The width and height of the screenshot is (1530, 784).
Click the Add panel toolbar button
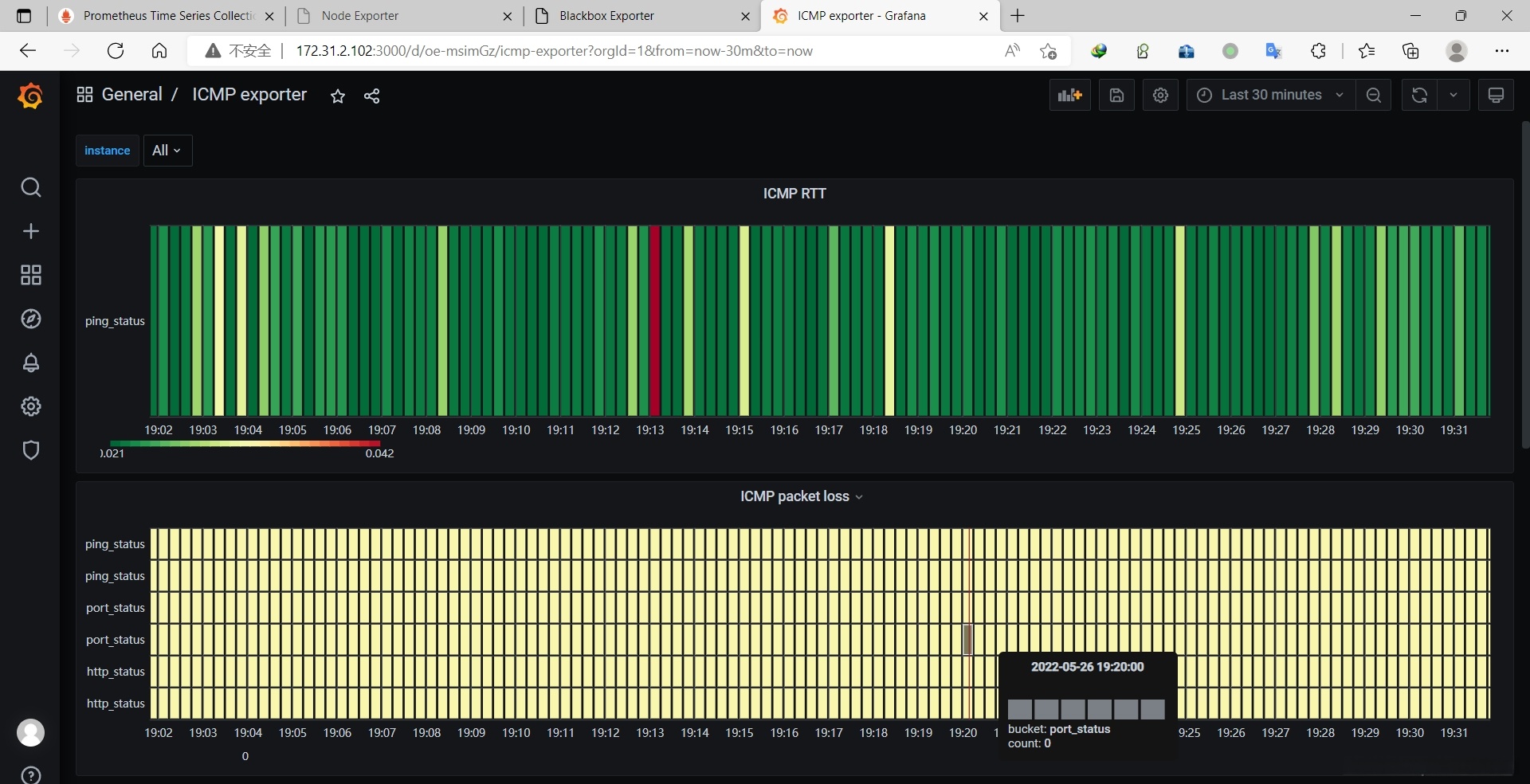point(1069,96)
